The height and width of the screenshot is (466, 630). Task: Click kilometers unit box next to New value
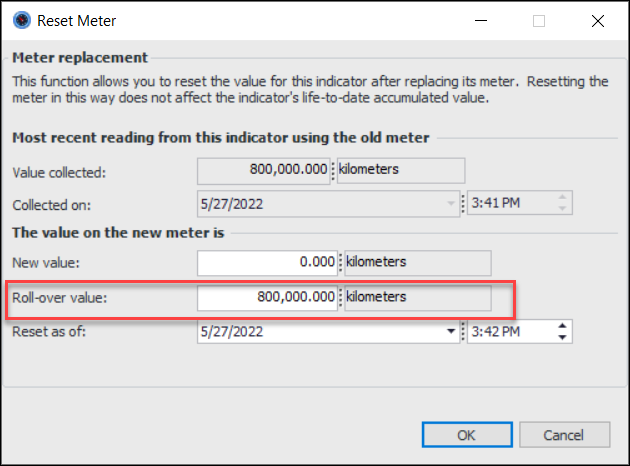tap(417, 263)
